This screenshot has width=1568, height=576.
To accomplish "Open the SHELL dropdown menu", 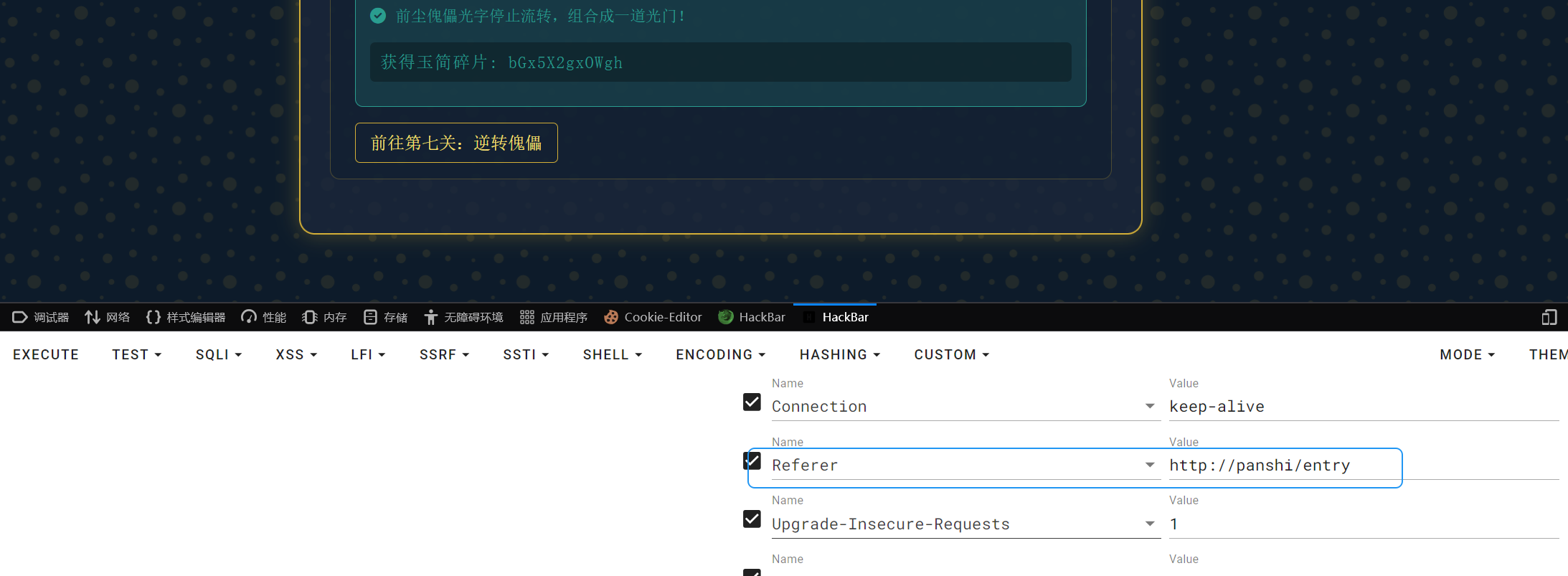I will coord(612,354).
